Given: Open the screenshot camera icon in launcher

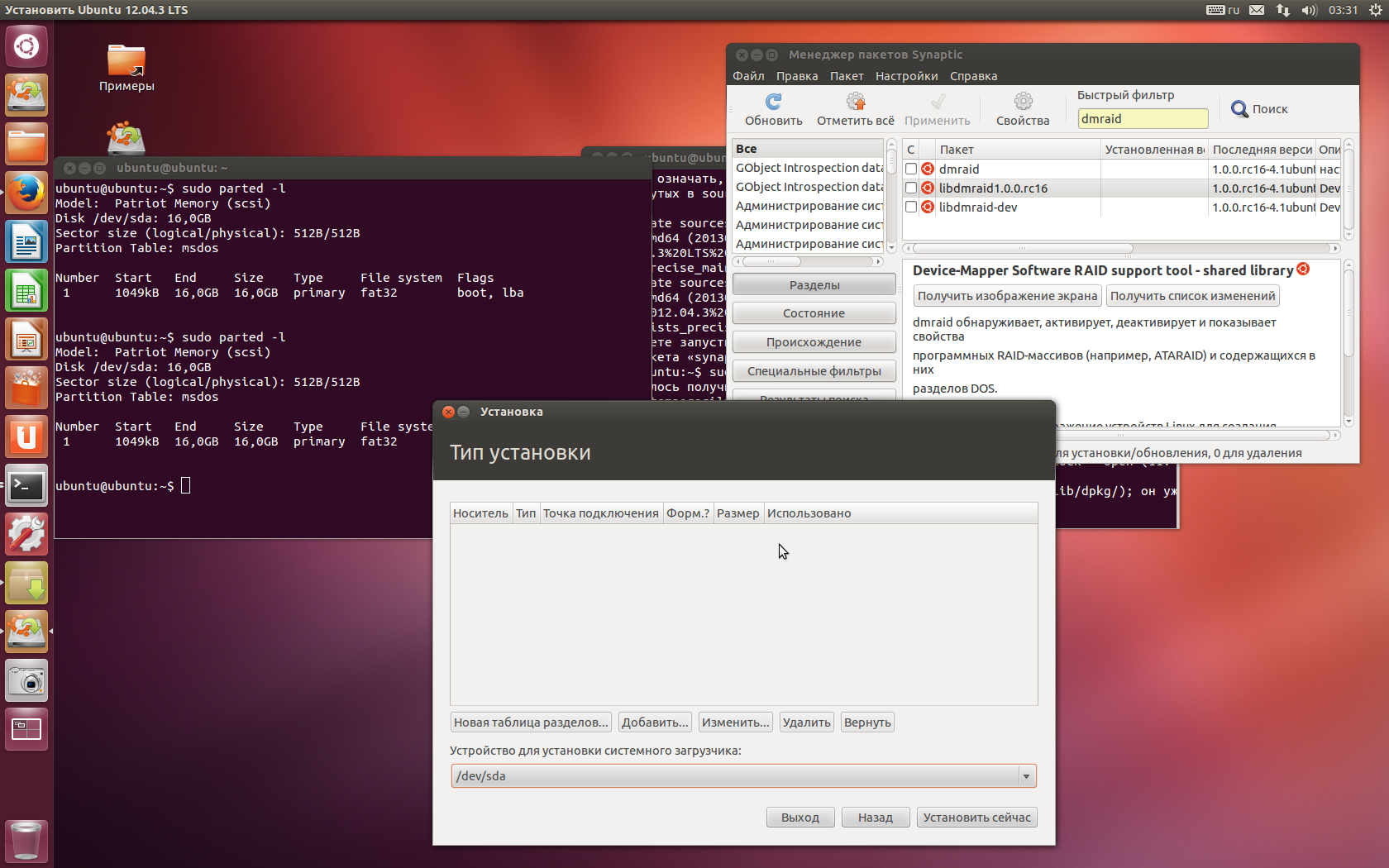Looking at the screenshot, I should click(x=26, y=680).
